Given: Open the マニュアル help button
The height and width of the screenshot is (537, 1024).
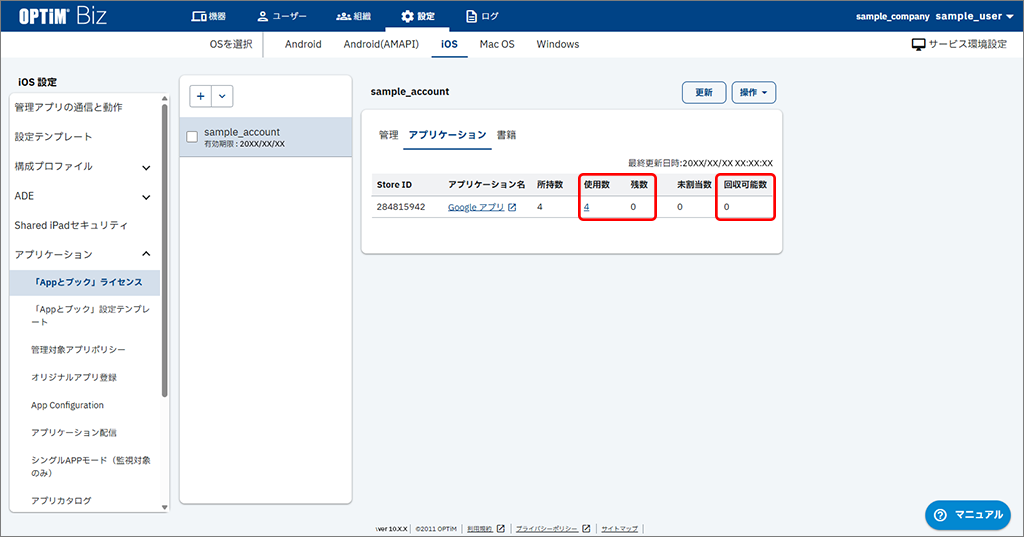Looking at the screenshot, I should (x=968, y=515).
